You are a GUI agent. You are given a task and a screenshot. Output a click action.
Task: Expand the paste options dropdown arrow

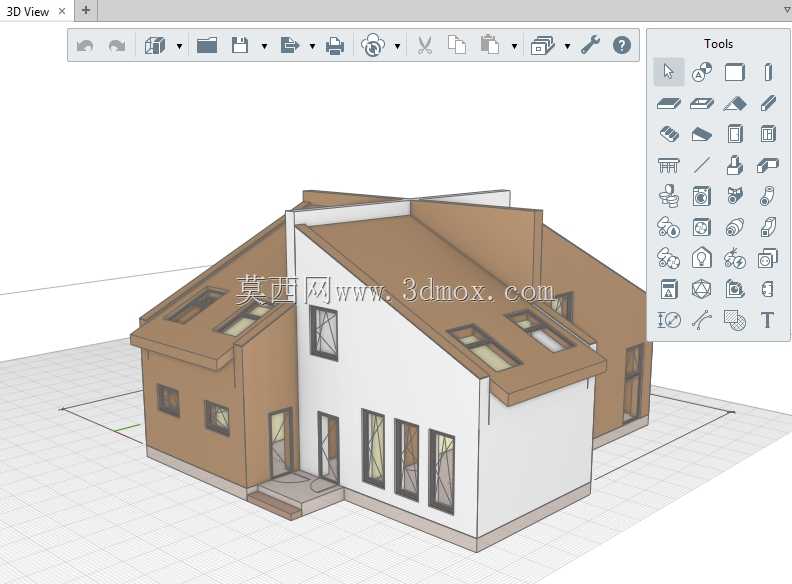[x=514, y=46]
